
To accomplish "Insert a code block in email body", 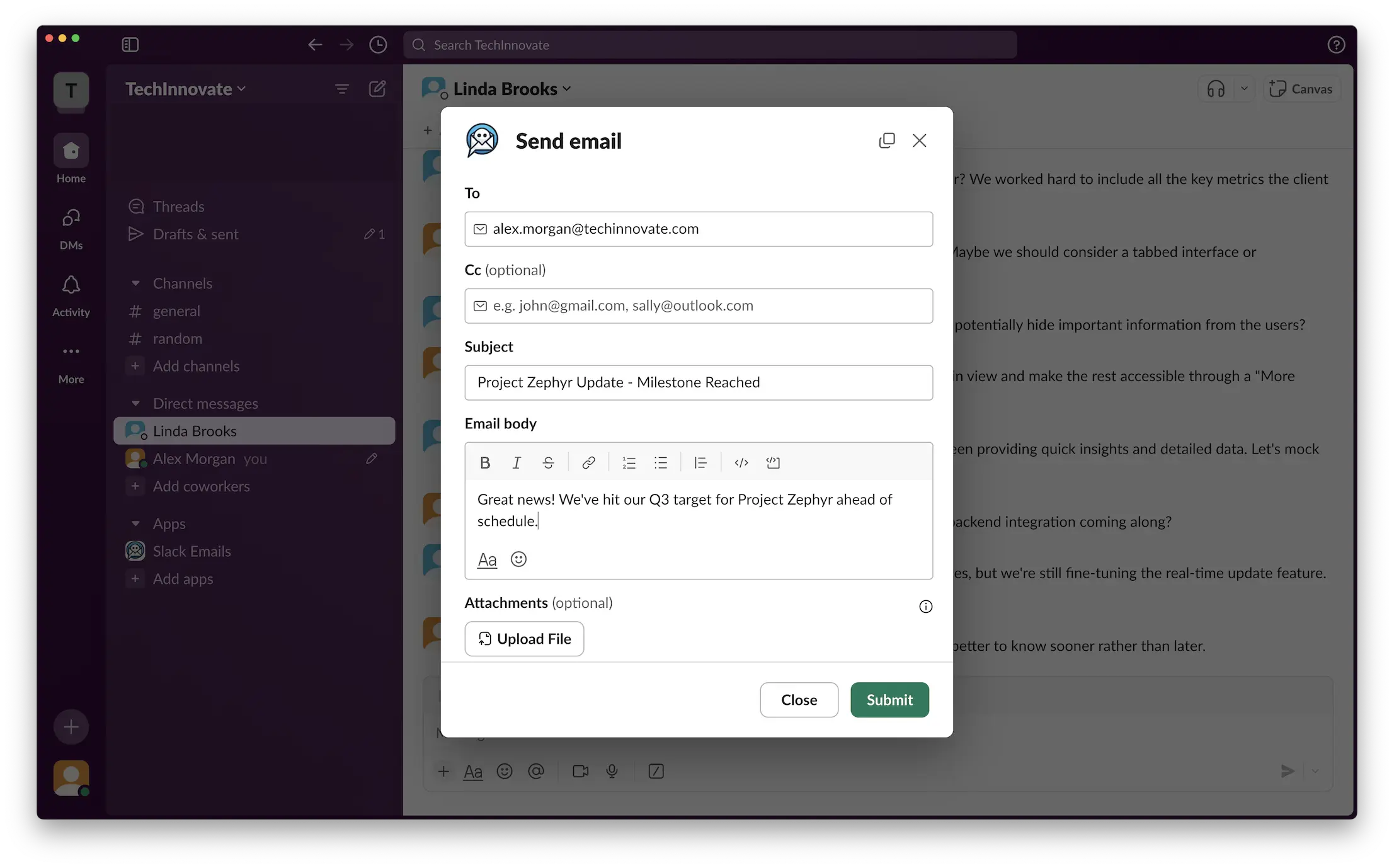I will [773, 463].
